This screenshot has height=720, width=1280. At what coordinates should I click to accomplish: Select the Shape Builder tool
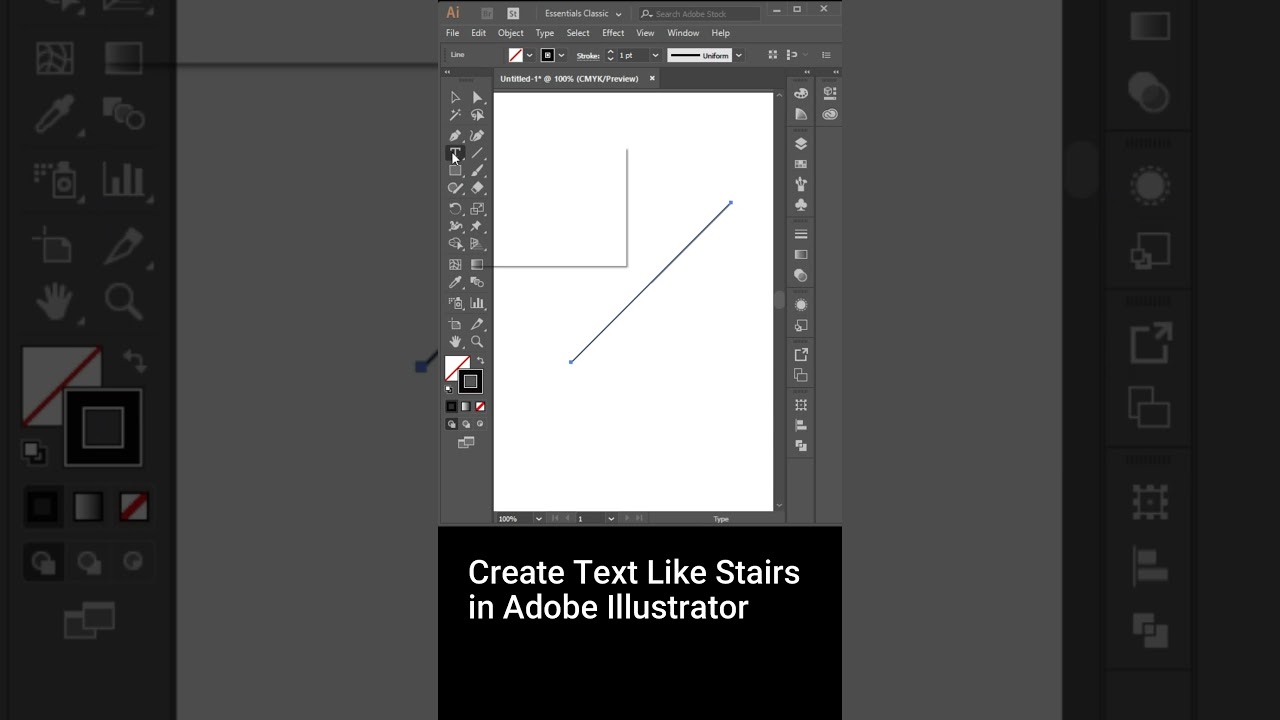tap(455, 244)
